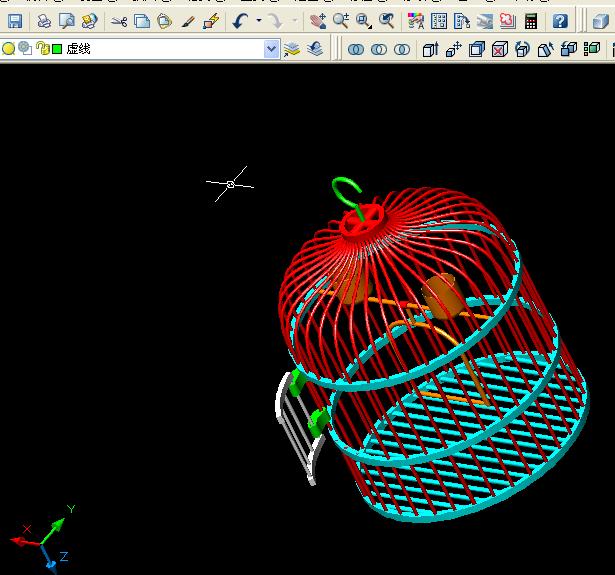Select the Intersect solids tool

[x=402, y=49]
